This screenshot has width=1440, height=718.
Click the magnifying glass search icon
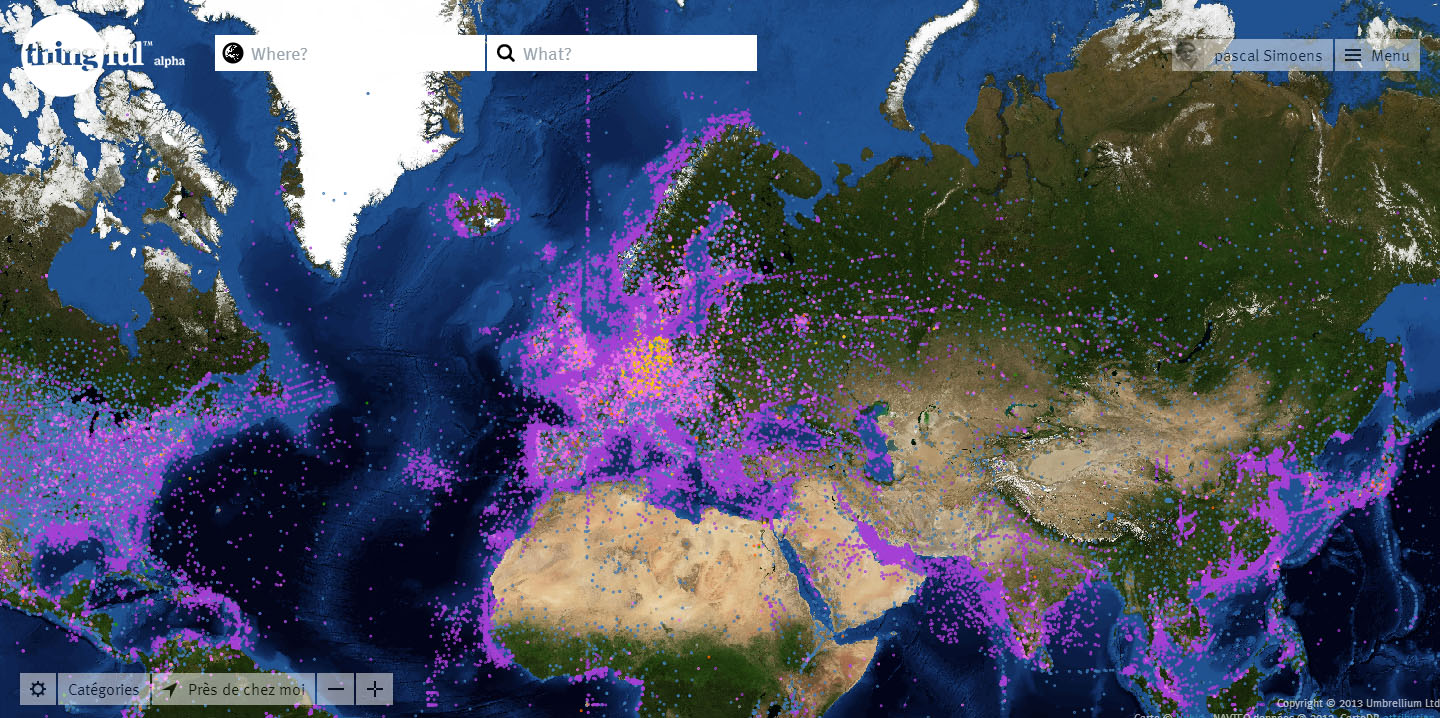[x=506, y=53]
